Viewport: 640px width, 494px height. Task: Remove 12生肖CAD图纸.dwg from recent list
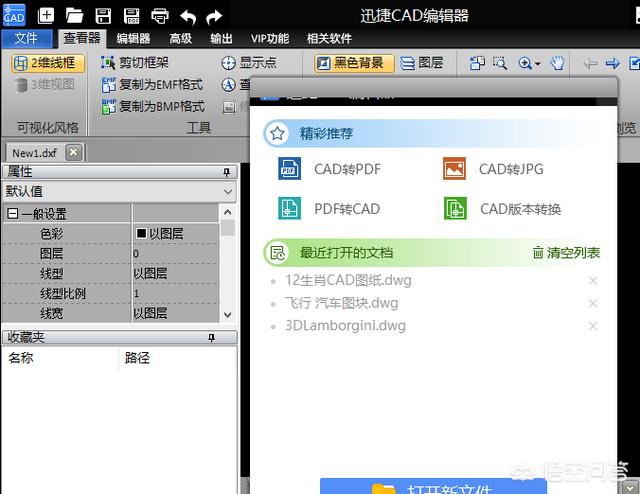pos(593,281)
